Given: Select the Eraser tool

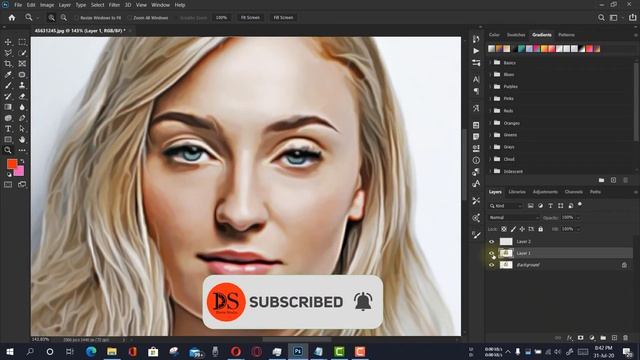Looking at the screenshot, I should 22,96.
